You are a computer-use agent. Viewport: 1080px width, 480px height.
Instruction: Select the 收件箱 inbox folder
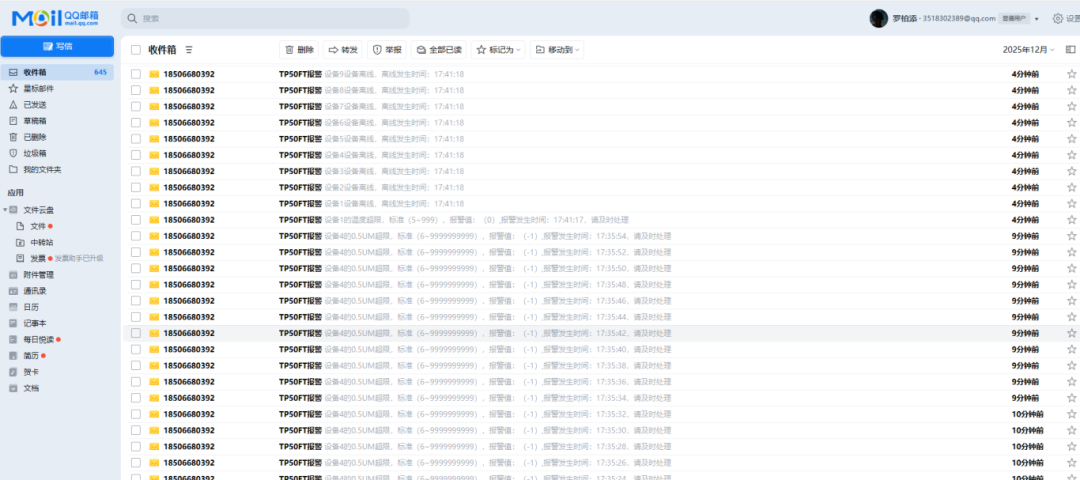coord(57,72)
